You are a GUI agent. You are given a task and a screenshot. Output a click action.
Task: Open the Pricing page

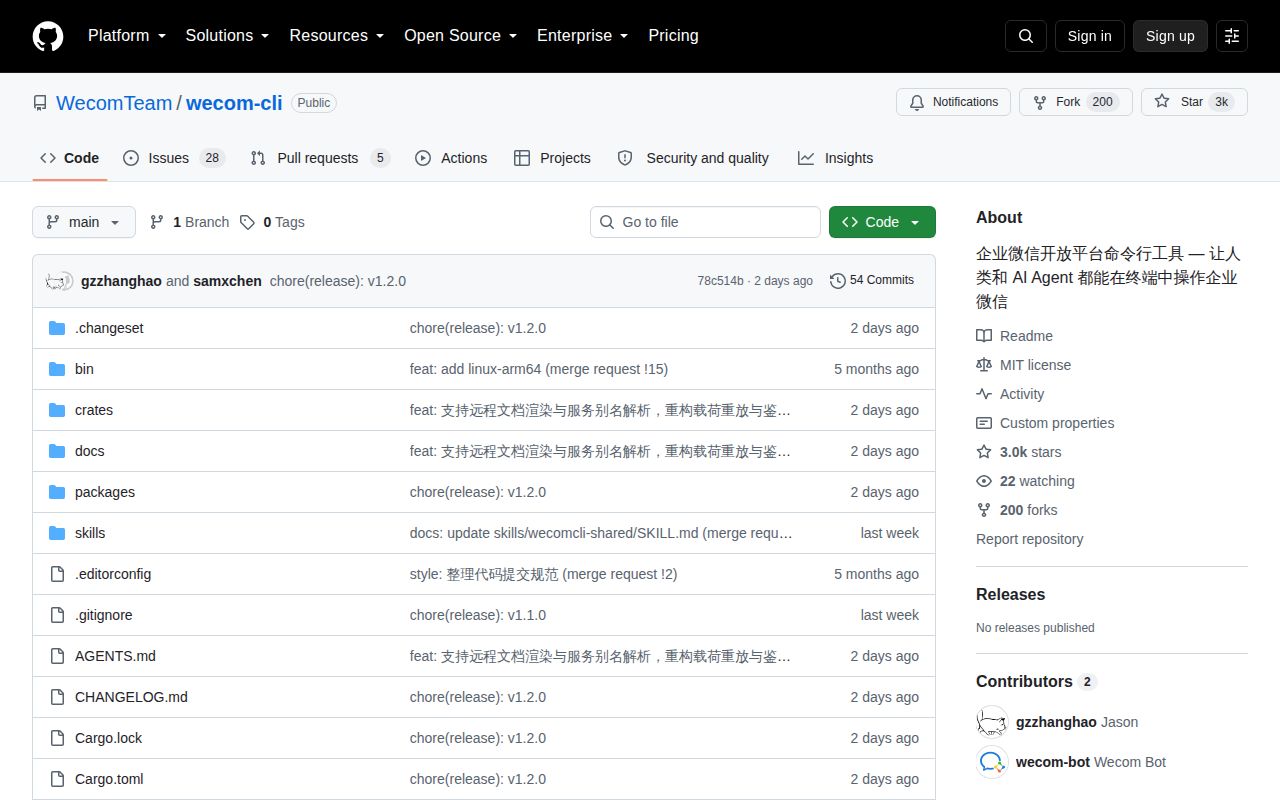(673, 36)
